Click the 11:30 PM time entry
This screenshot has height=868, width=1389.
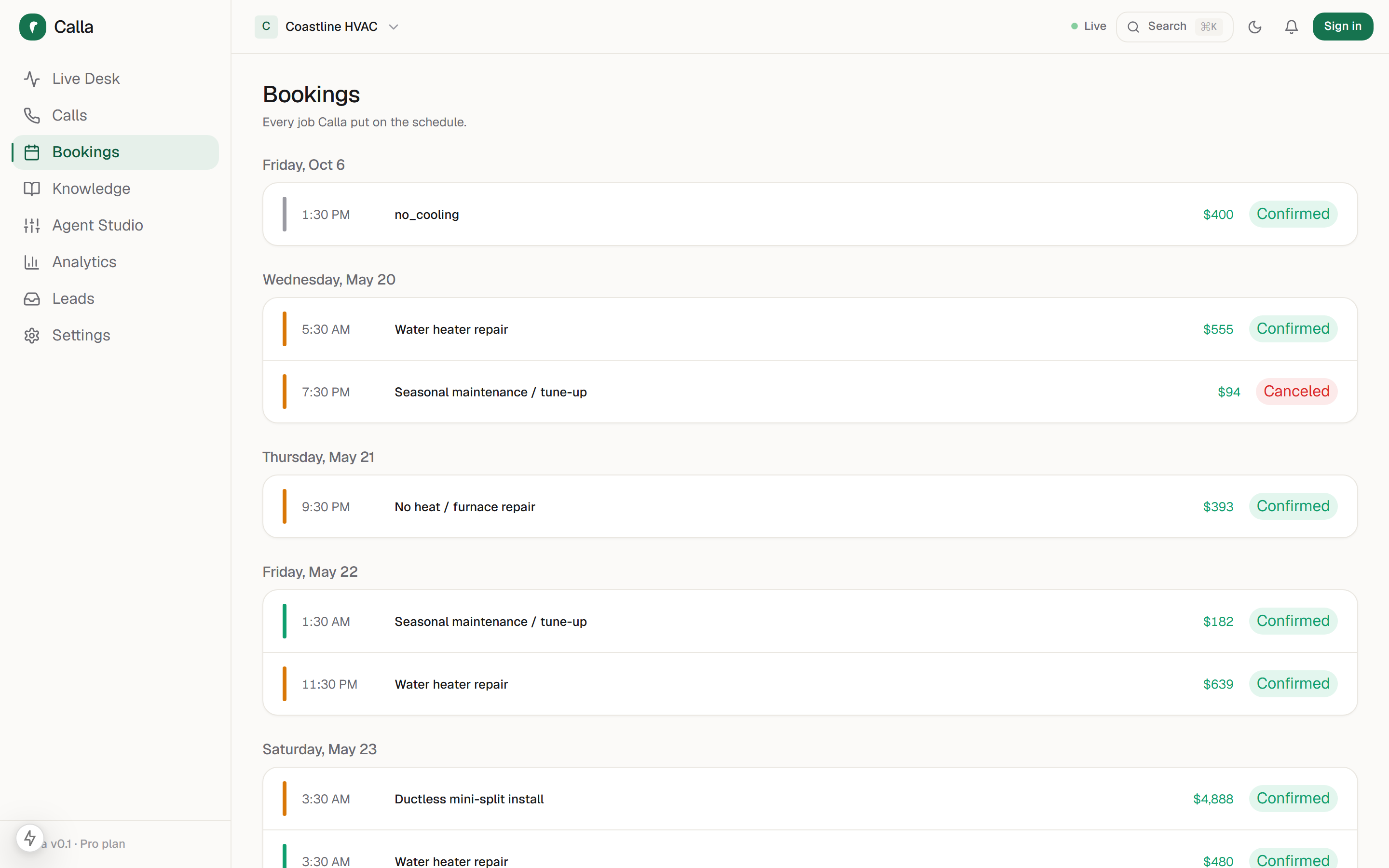click(329, 684)
